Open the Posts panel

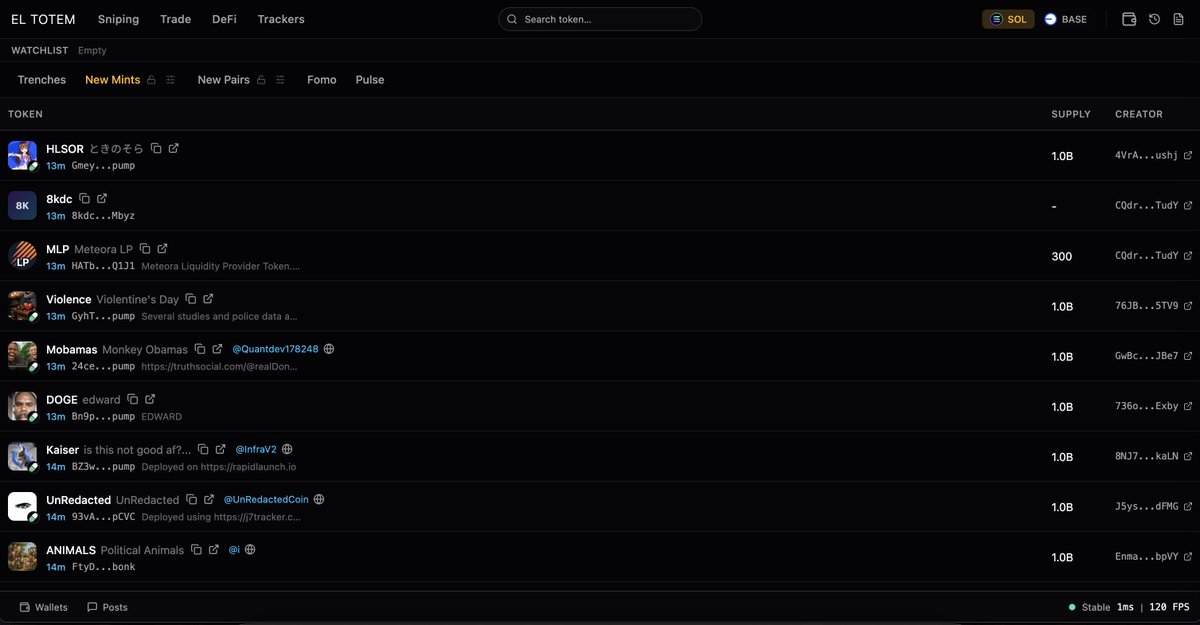tap(107, 607)
